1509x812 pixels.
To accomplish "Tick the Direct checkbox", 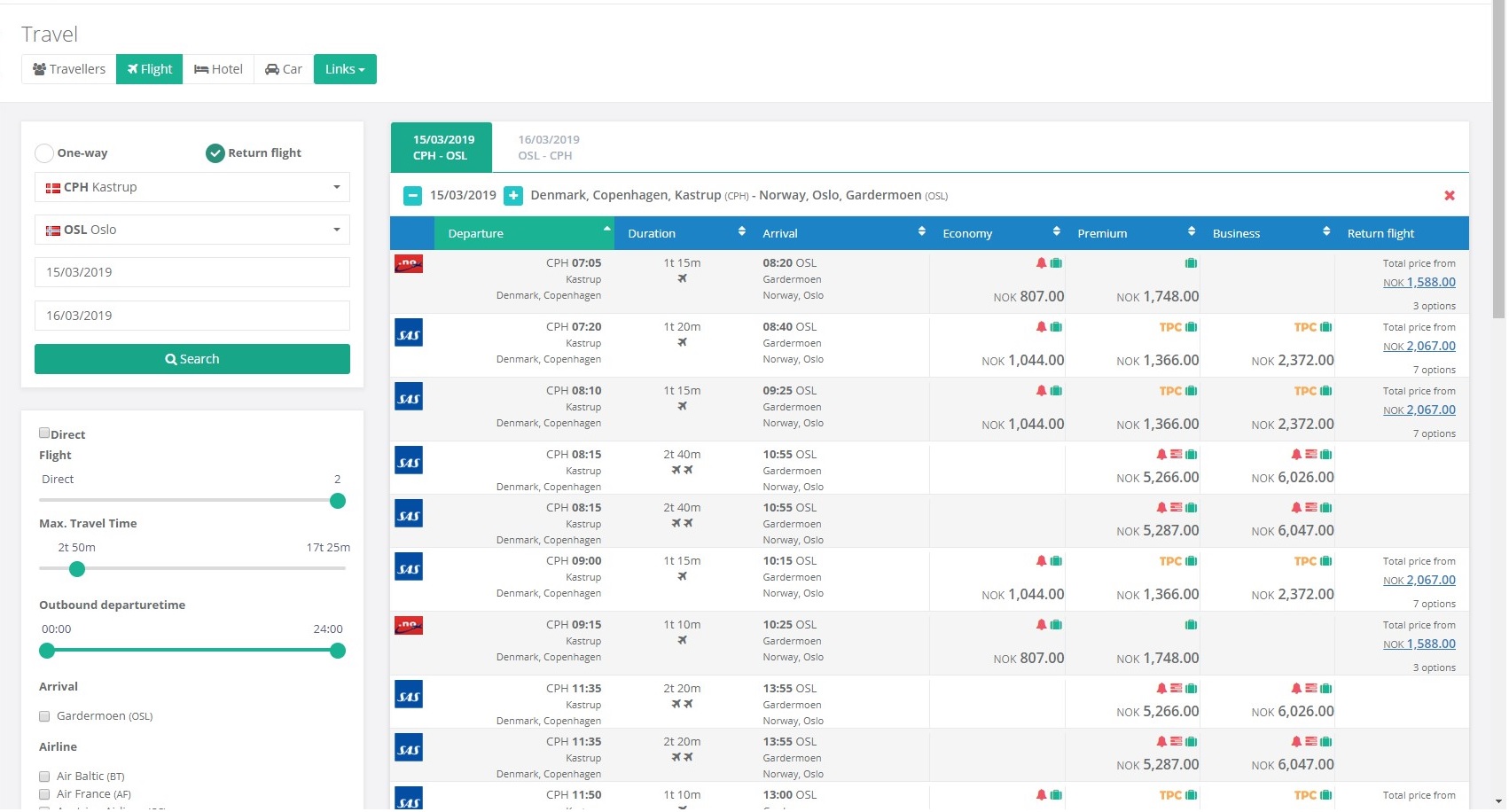I will click(44, 433).
